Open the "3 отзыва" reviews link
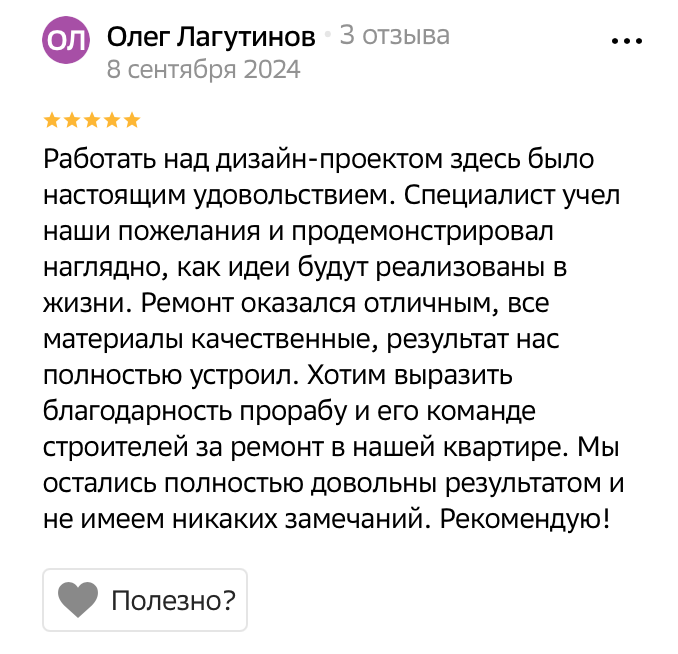678x654 pixels. click(x=394, y=36)
